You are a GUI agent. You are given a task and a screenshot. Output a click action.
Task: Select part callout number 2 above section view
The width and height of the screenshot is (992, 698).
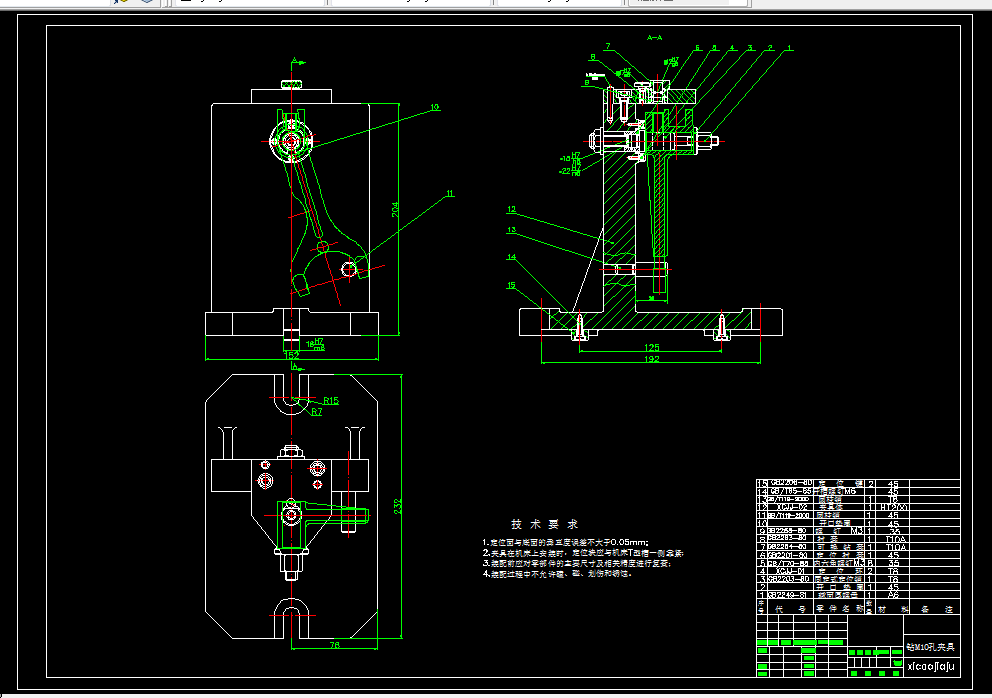(x=770, y=47)
